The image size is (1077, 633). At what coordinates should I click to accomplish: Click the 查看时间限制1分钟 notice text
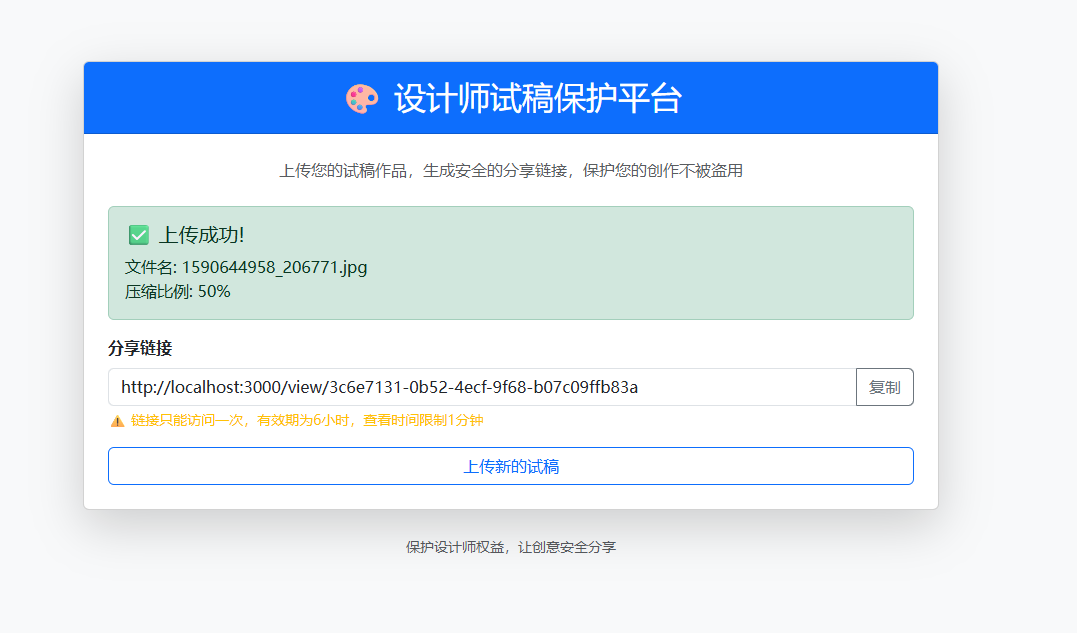(423, 421)
